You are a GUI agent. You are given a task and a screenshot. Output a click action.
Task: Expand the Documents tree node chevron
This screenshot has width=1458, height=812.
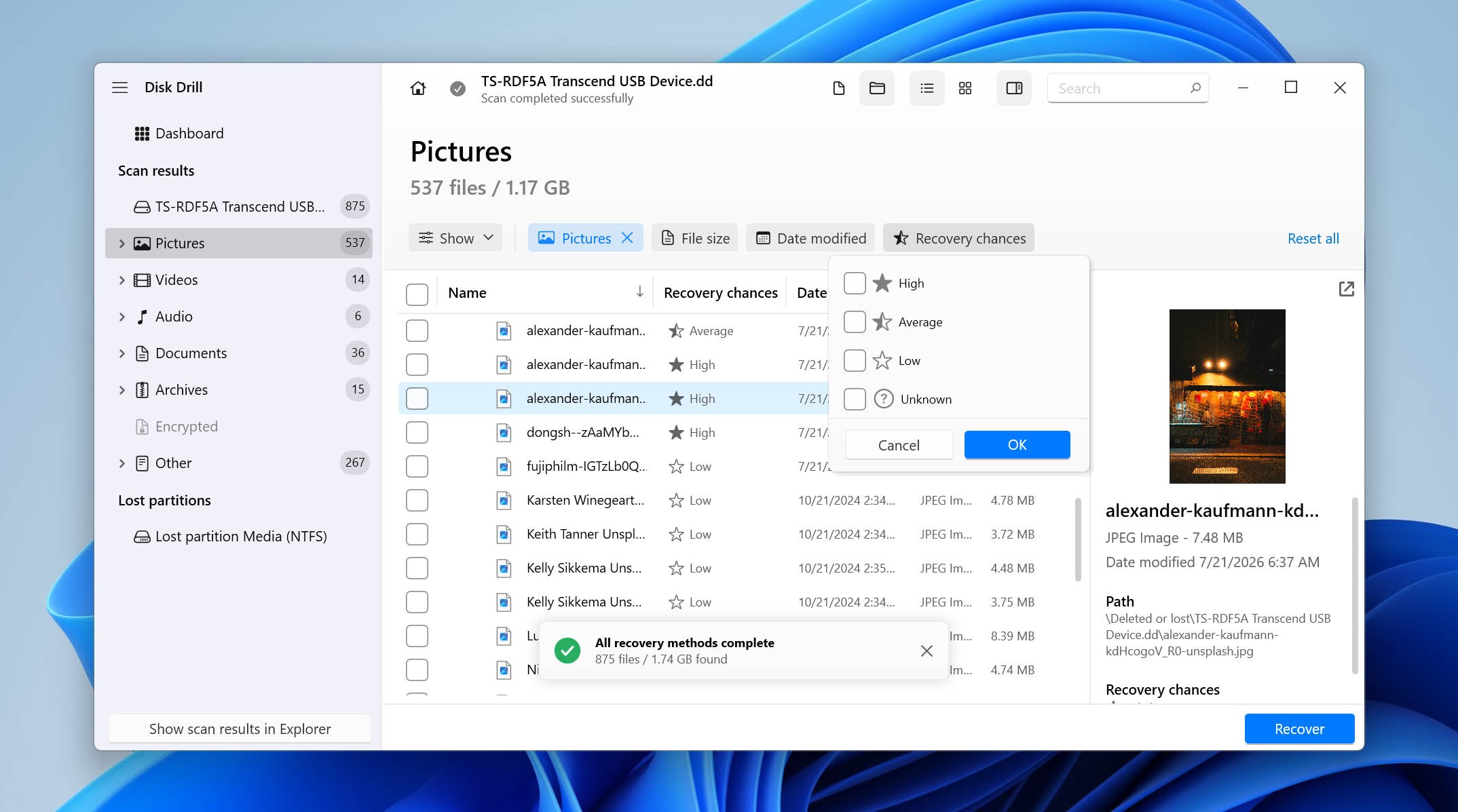point(122,353)
